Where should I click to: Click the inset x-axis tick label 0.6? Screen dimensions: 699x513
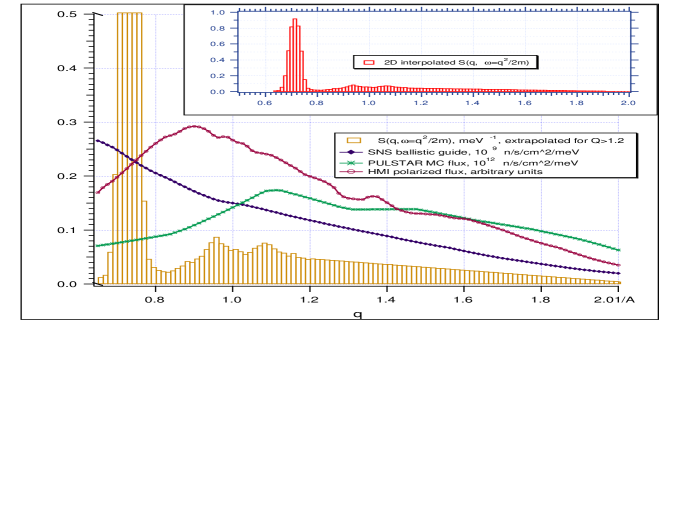(265, 103)
